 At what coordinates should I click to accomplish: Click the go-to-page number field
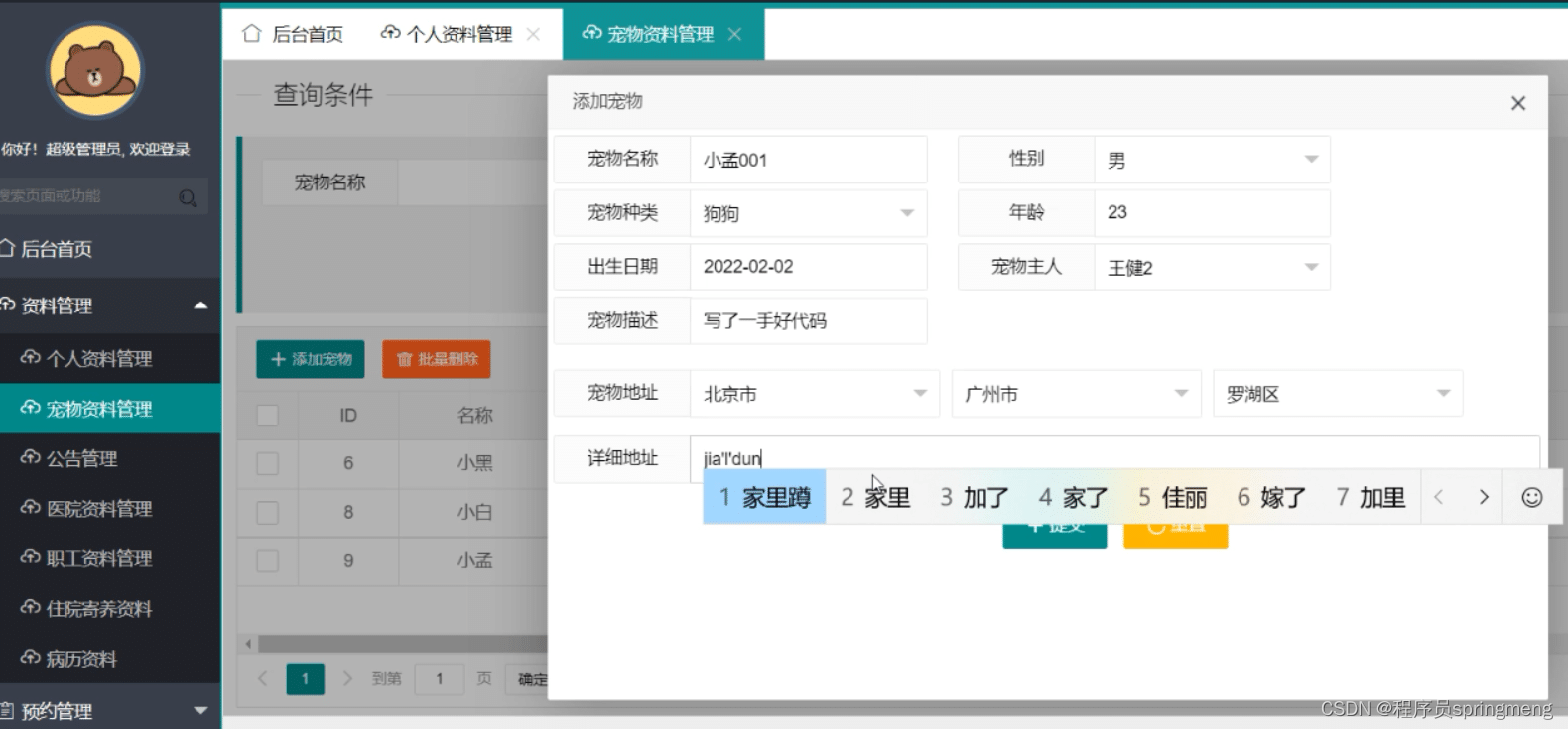tap(440, 678)
